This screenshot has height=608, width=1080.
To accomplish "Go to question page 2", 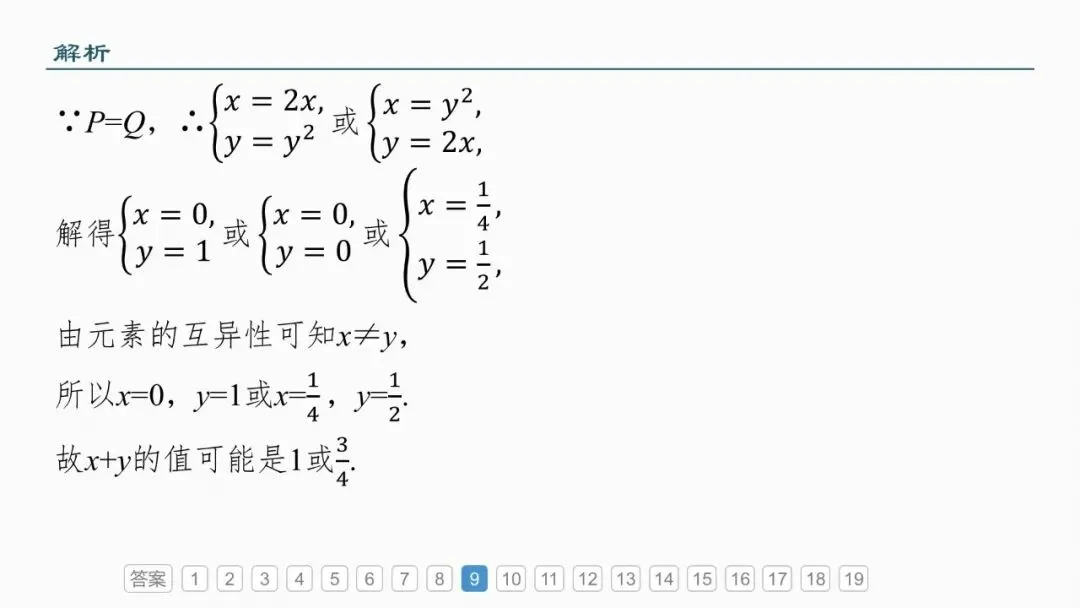I will [229, 578].
